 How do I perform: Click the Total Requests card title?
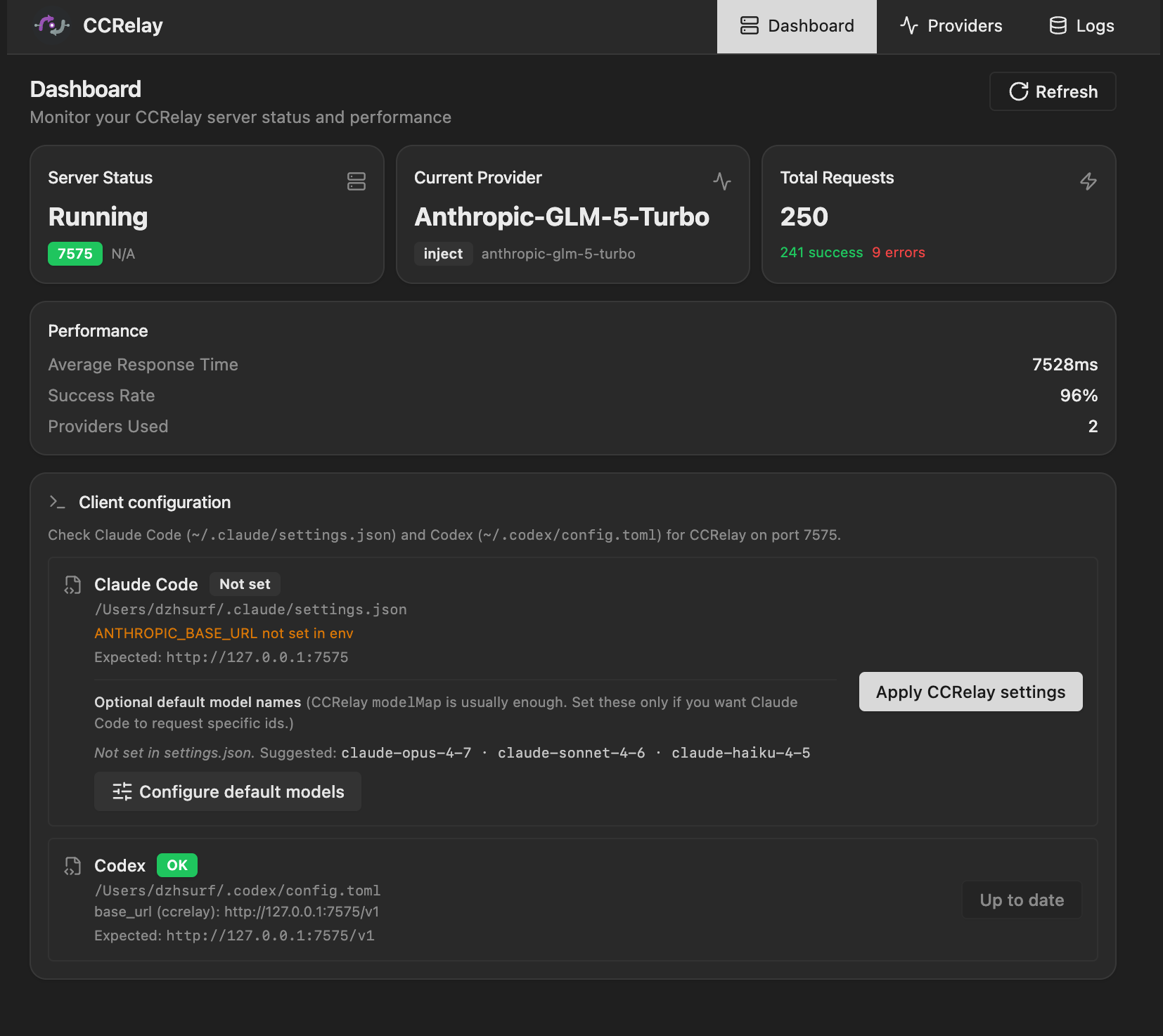click(x=837, y=178)
